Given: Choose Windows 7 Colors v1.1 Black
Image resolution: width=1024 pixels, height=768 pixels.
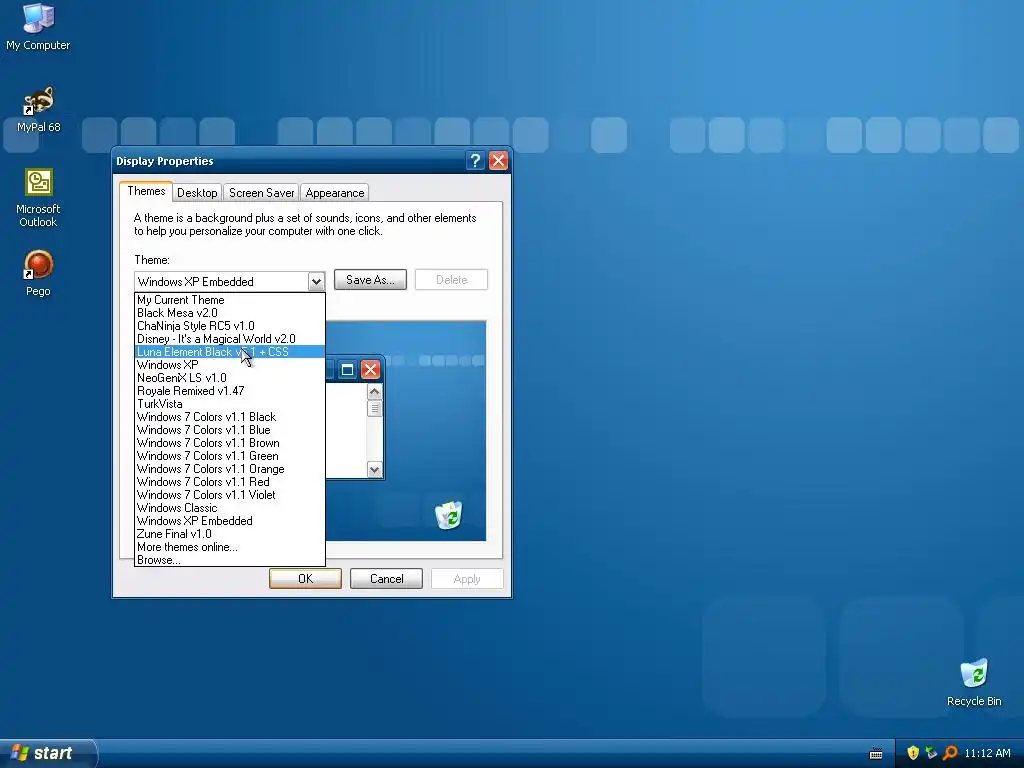Looking at the screenshot, I should tap(230, 417).
